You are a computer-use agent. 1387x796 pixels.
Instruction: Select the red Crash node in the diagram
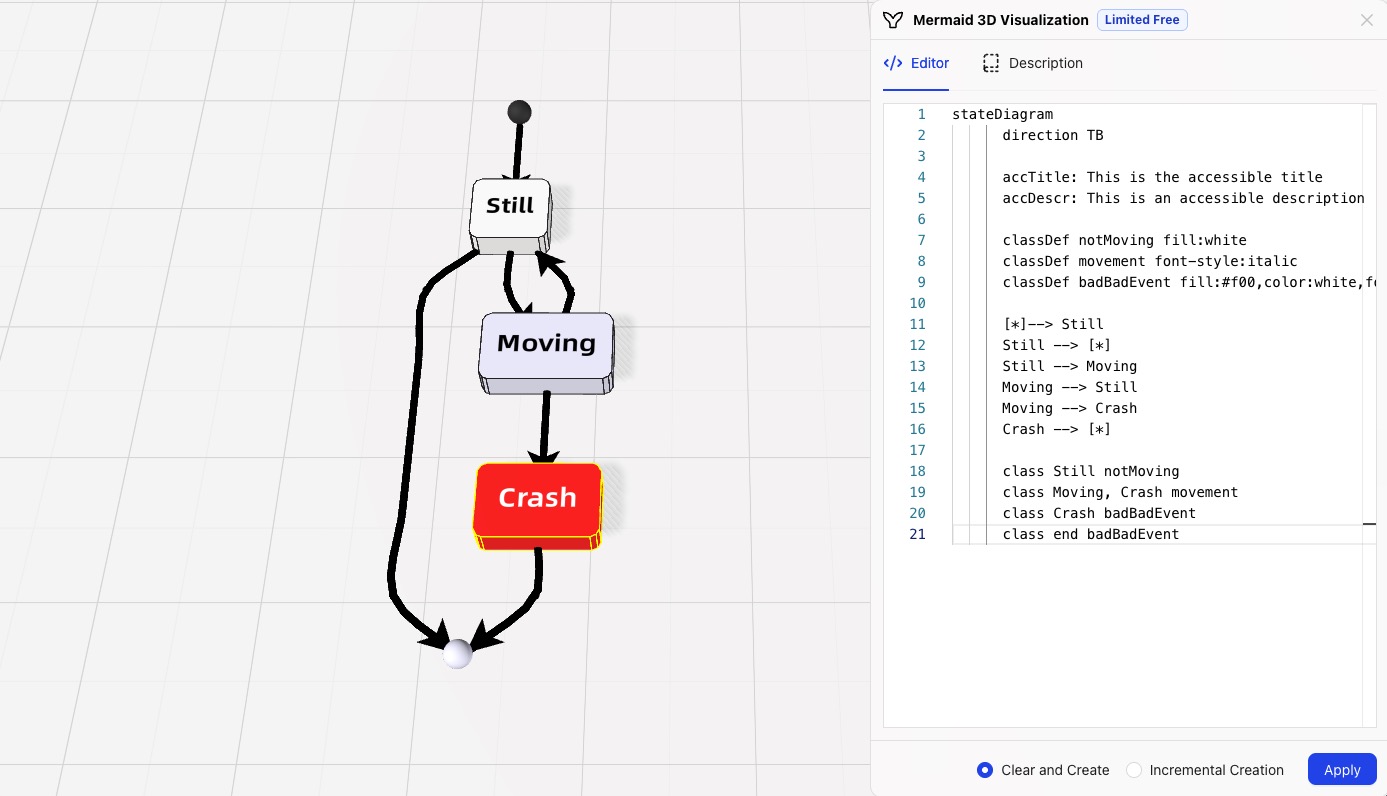(x=537, y=497)
